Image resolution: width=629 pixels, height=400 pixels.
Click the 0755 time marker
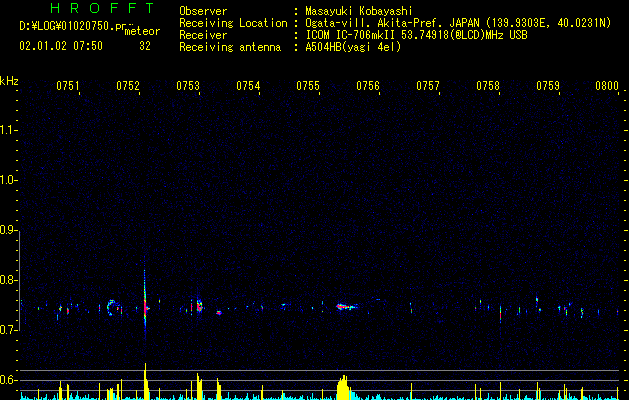coord(308,86)
